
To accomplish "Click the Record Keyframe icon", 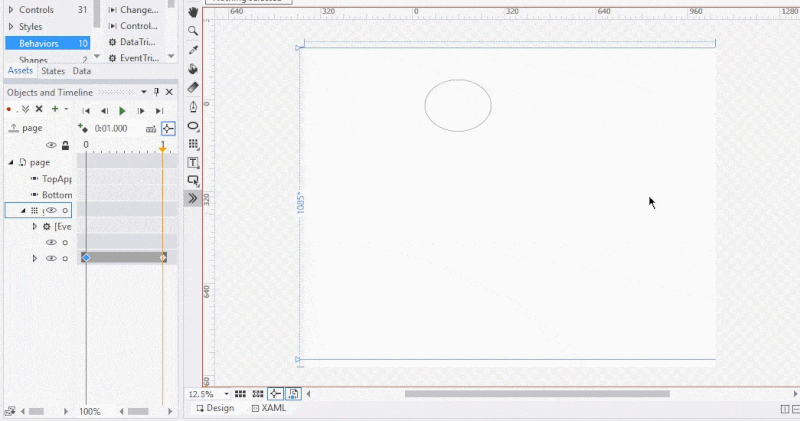I will (83, 128).
